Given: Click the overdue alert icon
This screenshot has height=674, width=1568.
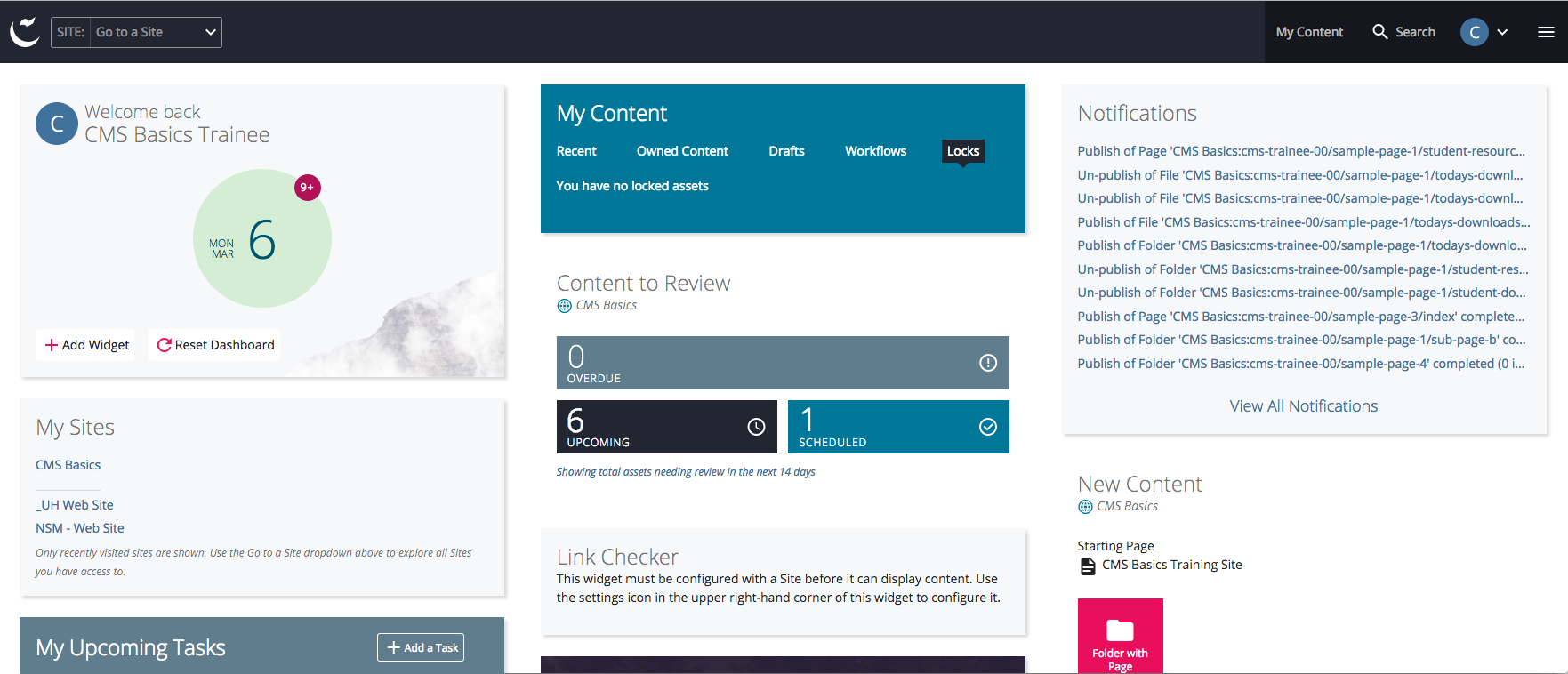Looking at the screenshot, I should (987, 363).
